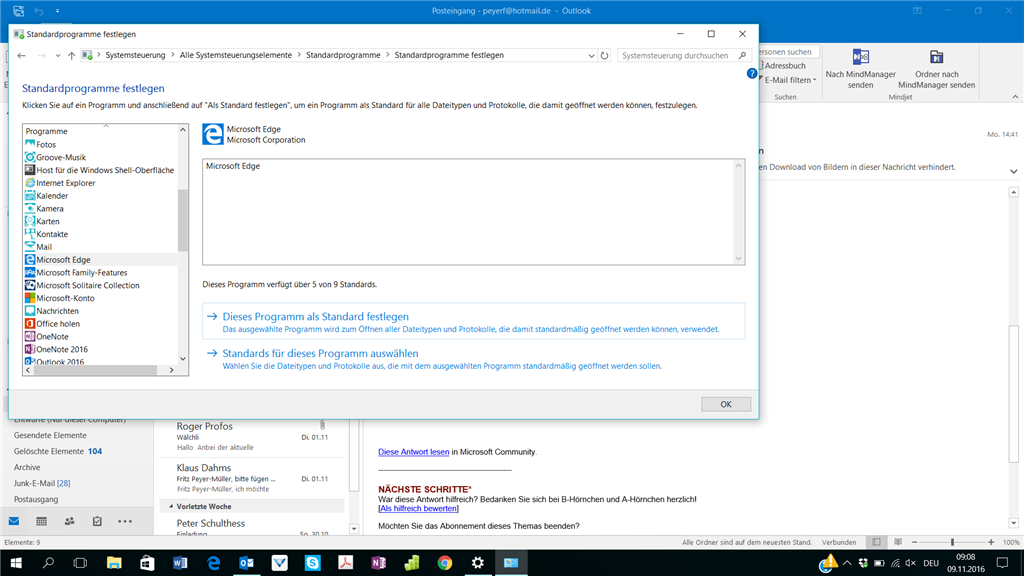Expand the Outlook message header chevron
Screen dimensions: 1024x576
[x=1013, y=171]
